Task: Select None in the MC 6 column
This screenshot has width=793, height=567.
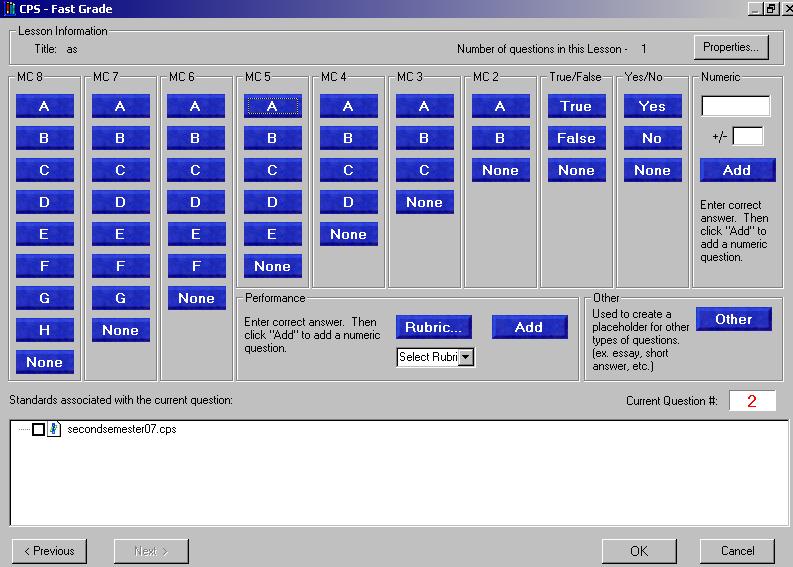Action: pyautogui.click(x=196, y=298)
